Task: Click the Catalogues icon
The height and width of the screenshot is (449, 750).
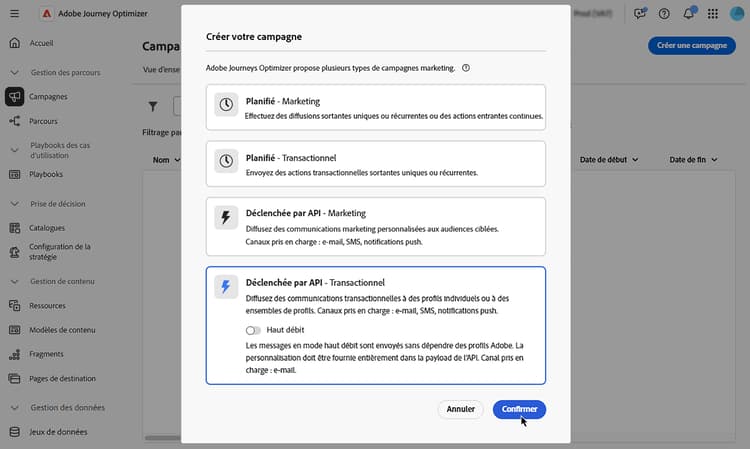Action: pos(15,228)
